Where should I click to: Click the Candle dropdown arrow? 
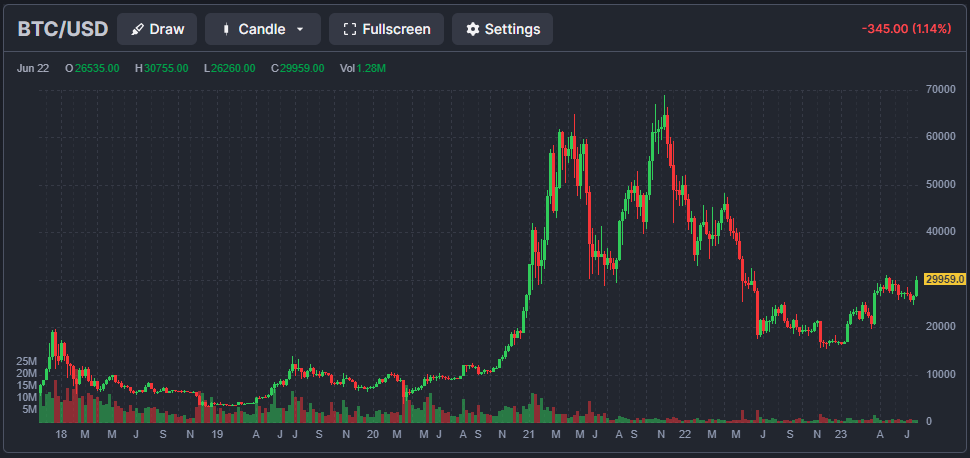tap(300, 29)
